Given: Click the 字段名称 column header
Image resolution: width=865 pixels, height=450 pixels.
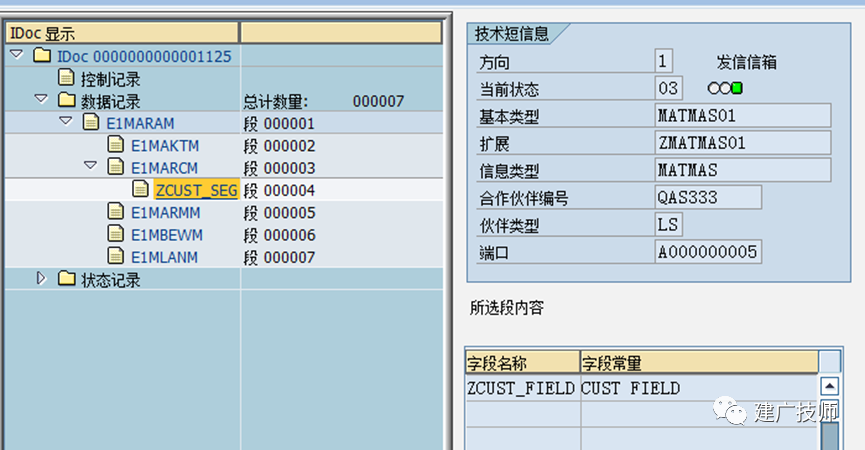Looking at the screenshot, I should pyautogui.click(x=522, y=363).
